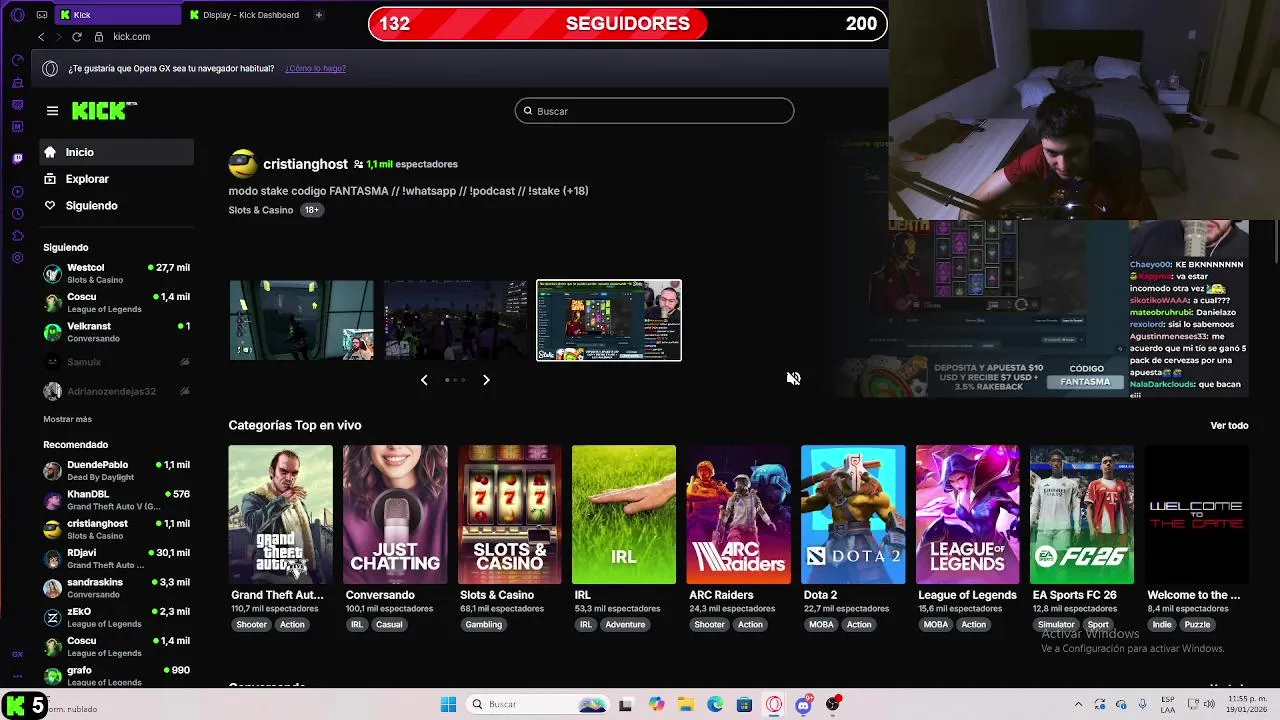Expand followed channels with Mostrar más

point(67,419)
